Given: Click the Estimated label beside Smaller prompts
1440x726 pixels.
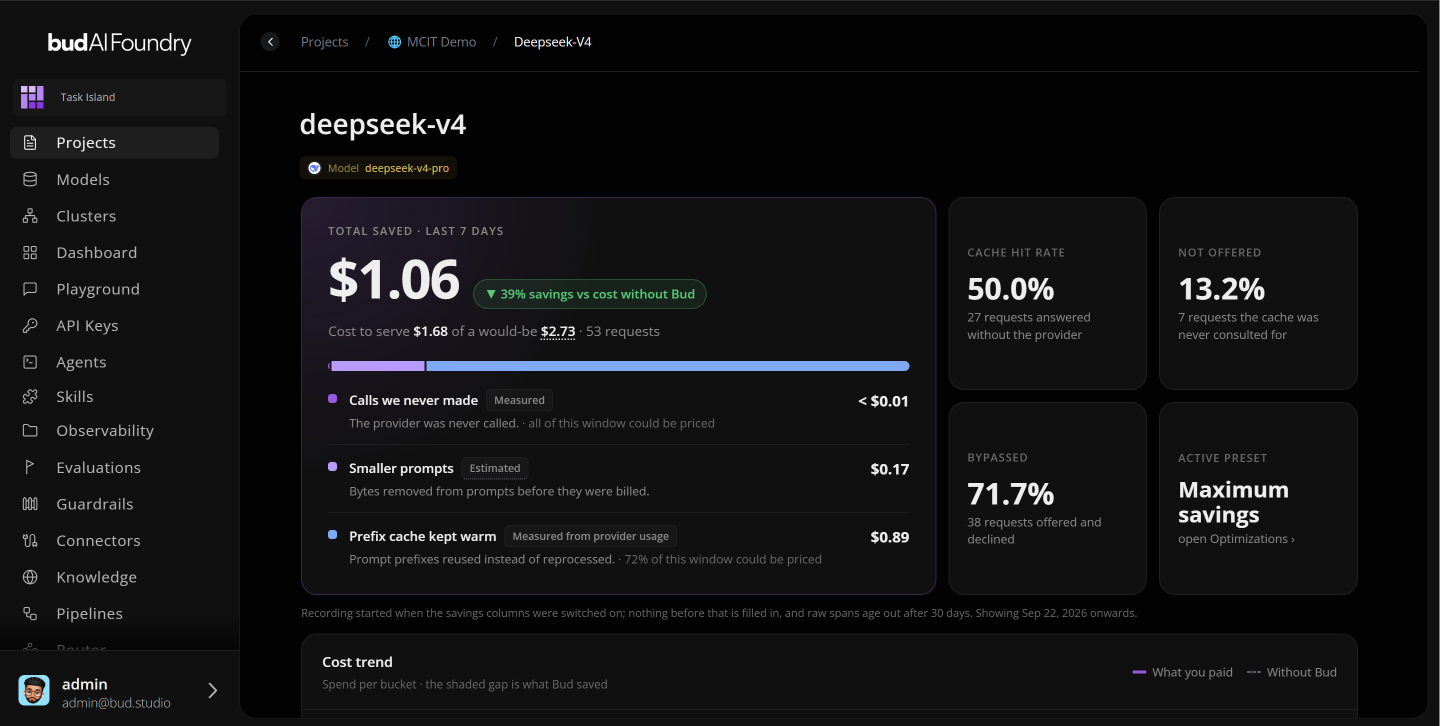Looking at the screenshot, I should 495,468.
